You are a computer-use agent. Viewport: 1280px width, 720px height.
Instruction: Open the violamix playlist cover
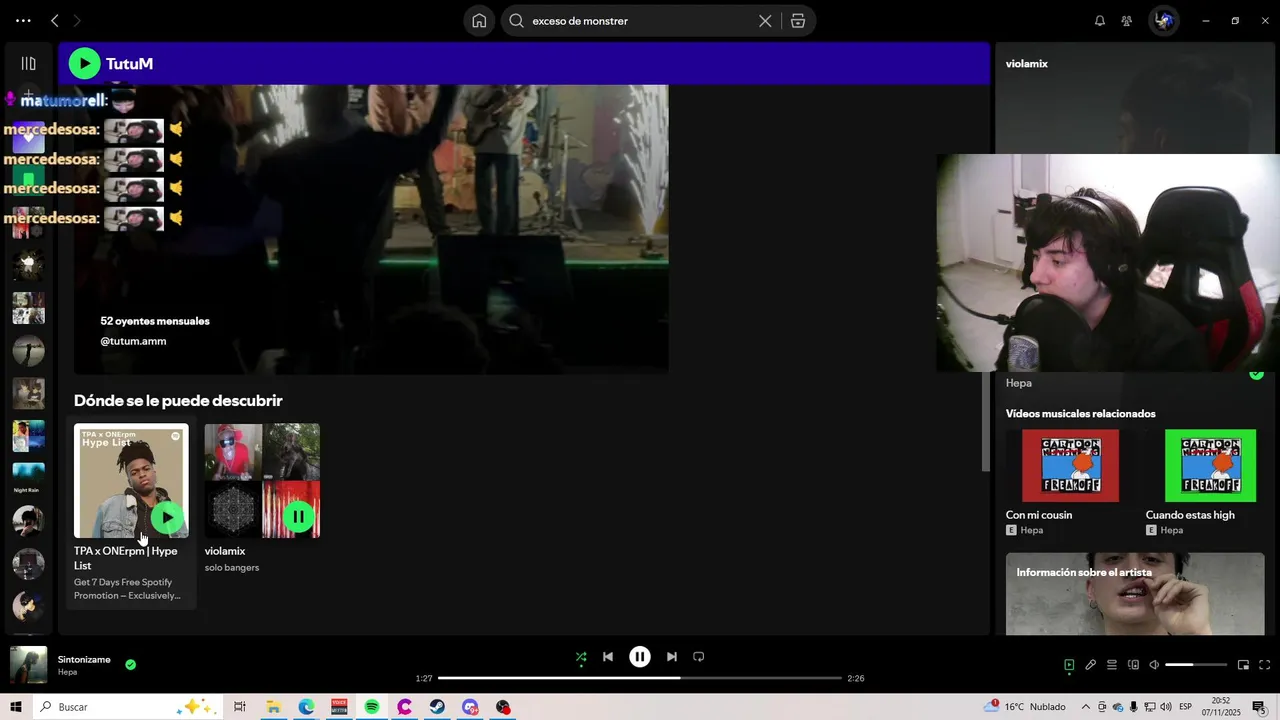(x=262, y=481)
